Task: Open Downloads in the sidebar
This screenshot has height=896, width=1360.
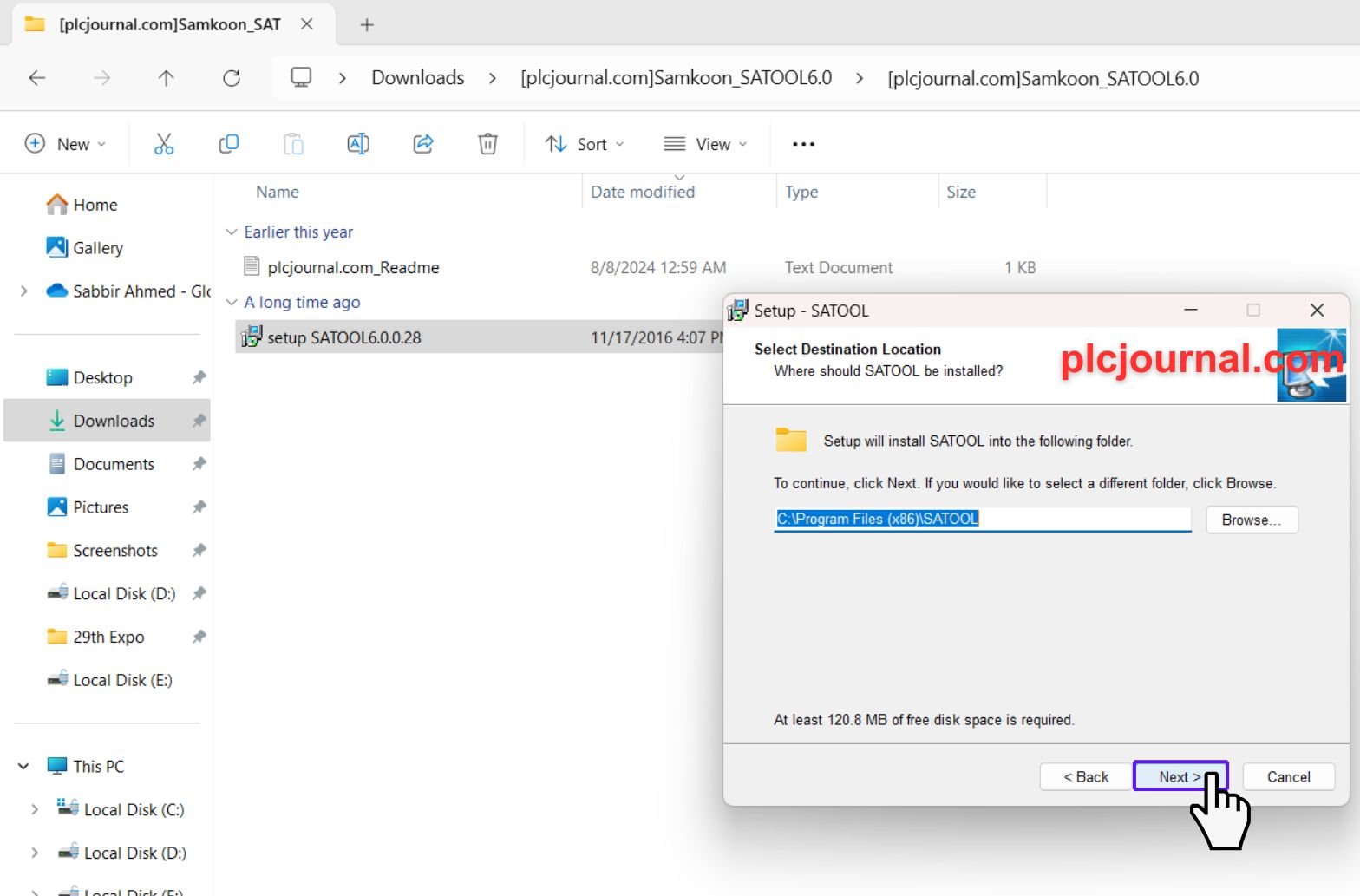Action: coord(108,421)
